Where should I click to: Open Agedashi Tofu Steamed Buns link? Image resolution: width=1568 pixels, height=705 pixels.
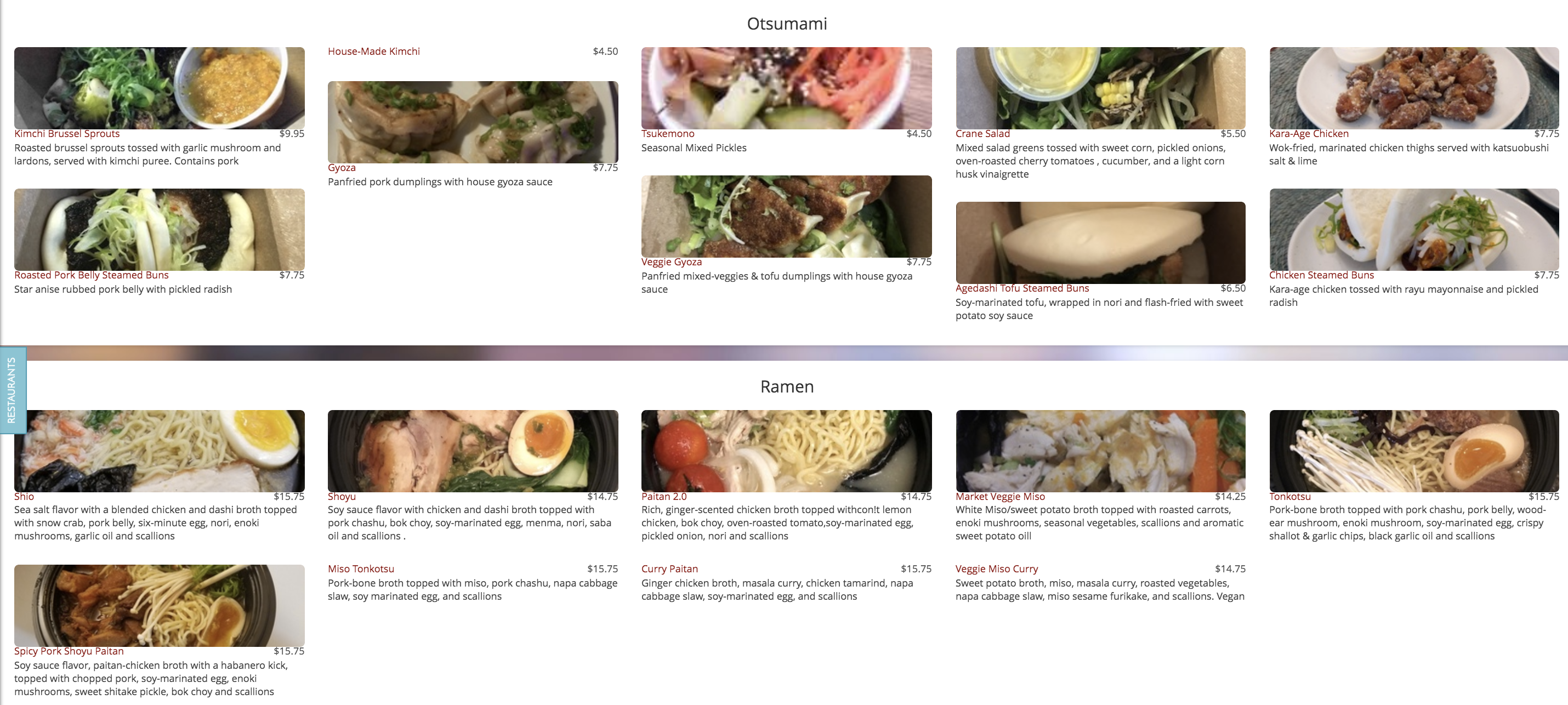[1021, 288]
